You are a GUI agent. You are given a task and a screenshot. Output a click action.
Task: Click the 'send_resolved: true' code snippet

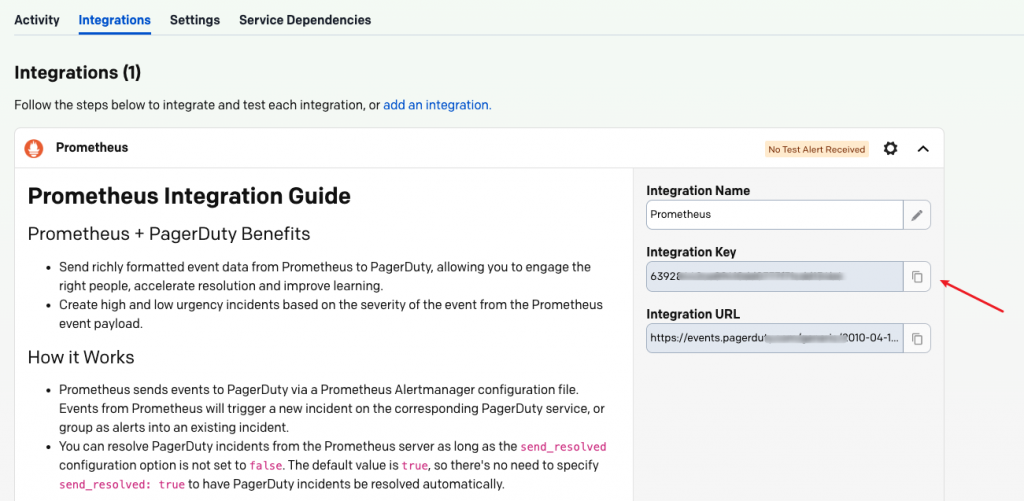click(122, 485)
